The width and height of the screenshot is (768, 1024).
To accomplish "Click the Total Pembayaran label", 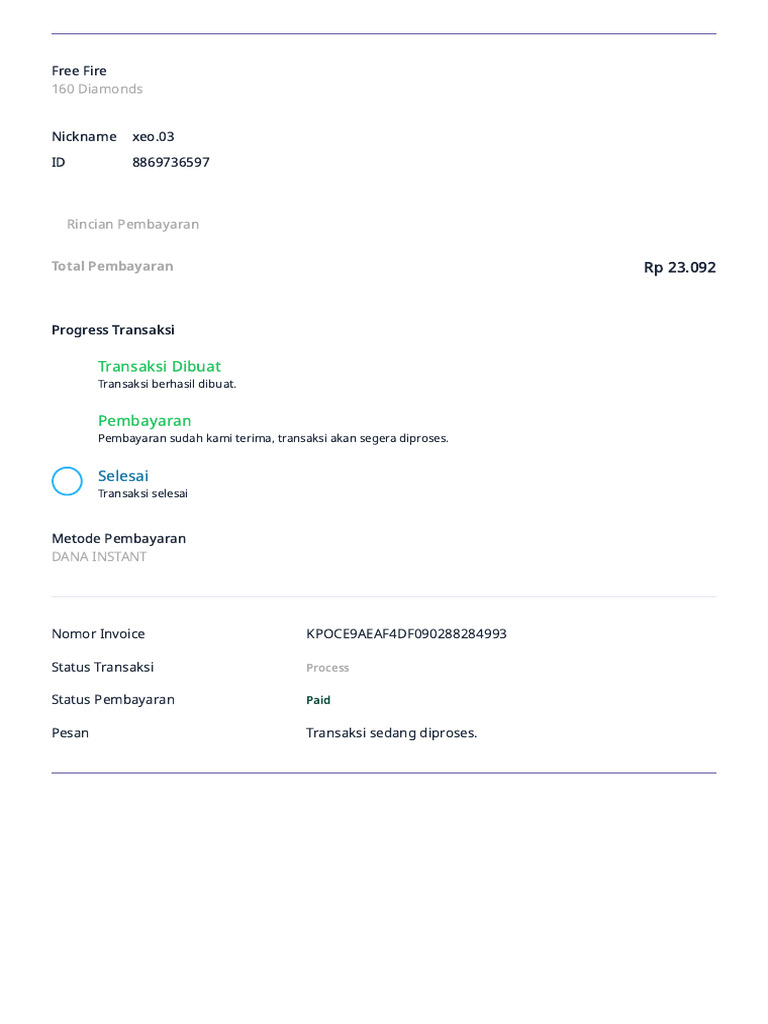I will click(x=112, y=266).
